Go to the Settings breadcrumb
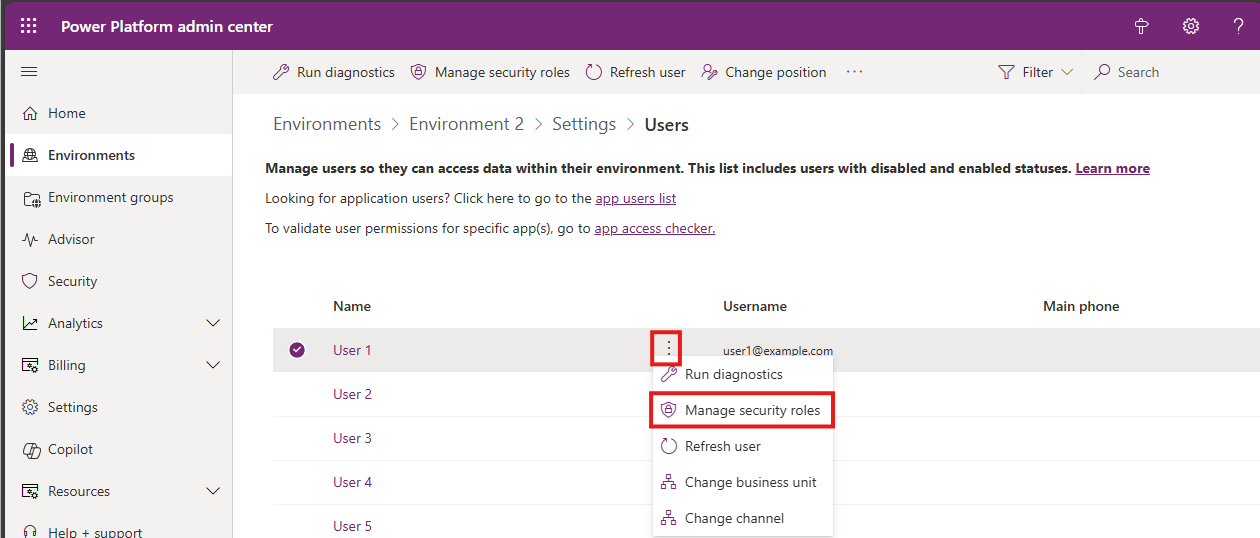This screenshot has height=538, width=1260. pyautogui.click(x=584, y=124)
